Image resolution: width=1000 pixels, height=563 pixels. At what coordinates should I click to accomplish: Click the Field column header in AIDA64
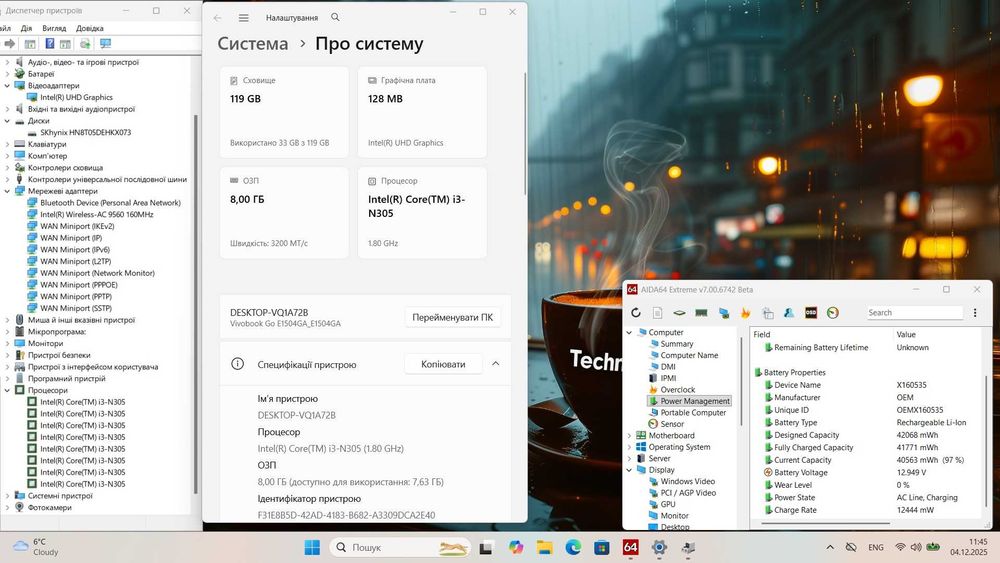[761, 334]
